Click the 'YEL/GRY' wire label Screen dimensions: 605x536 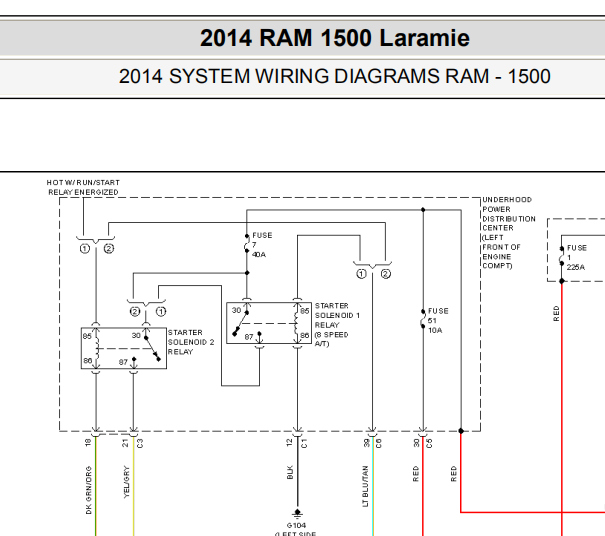pos(127,482)
